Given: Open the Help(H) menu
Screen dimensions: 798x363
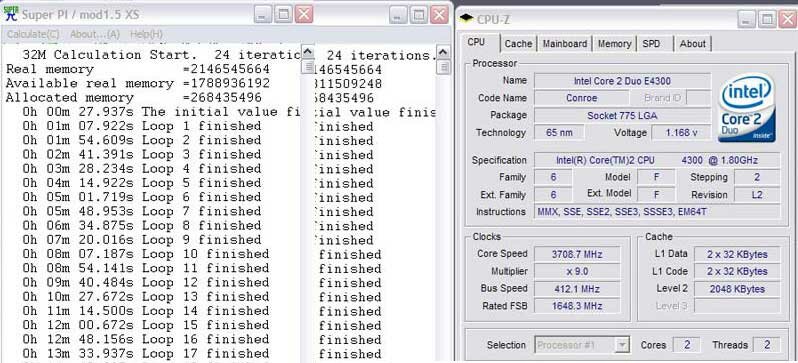Looking at the screenshot, I should [x=146, y=34].
